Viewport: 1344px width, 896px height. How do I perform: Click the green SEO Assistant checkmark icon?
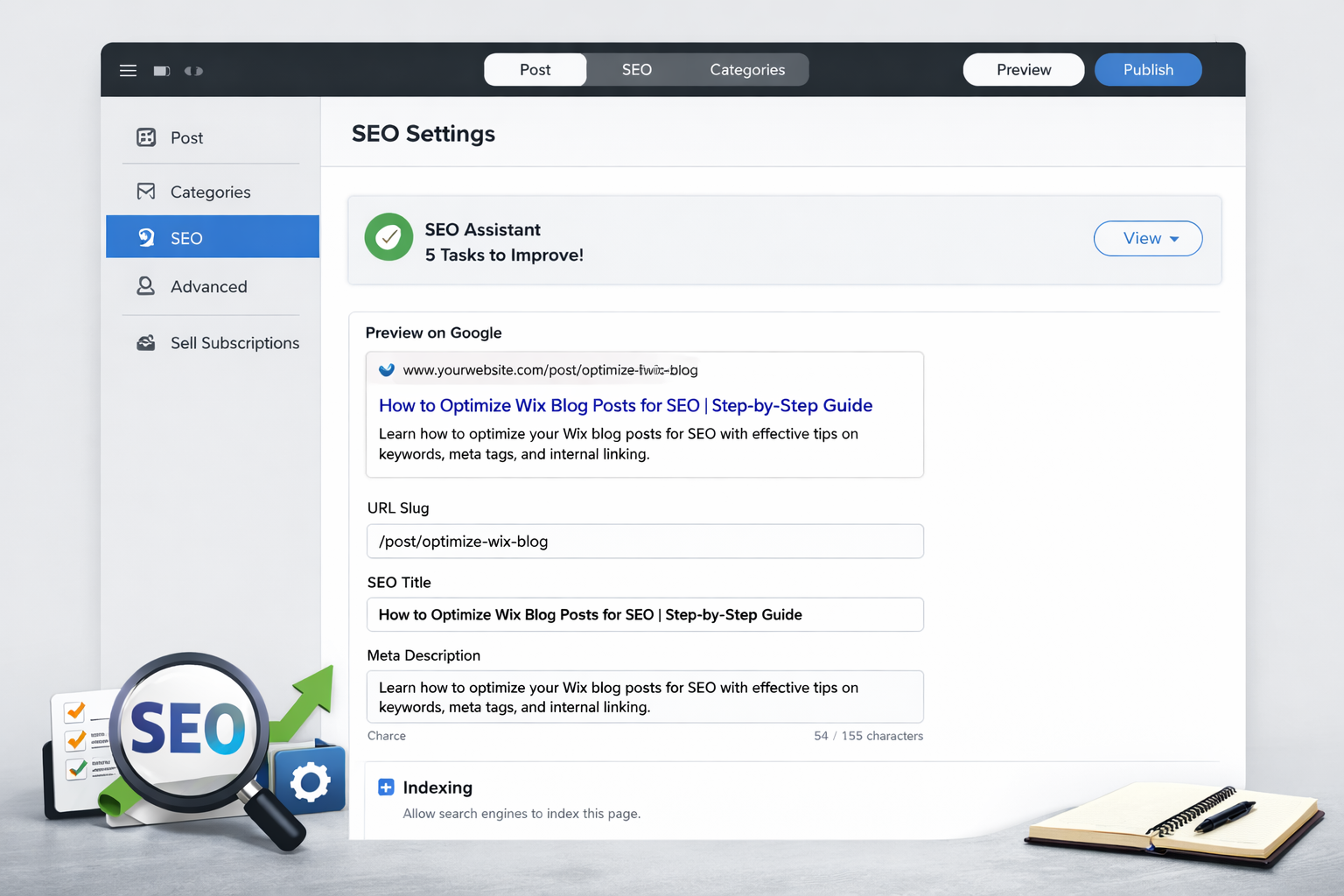(x=388, y=237)
